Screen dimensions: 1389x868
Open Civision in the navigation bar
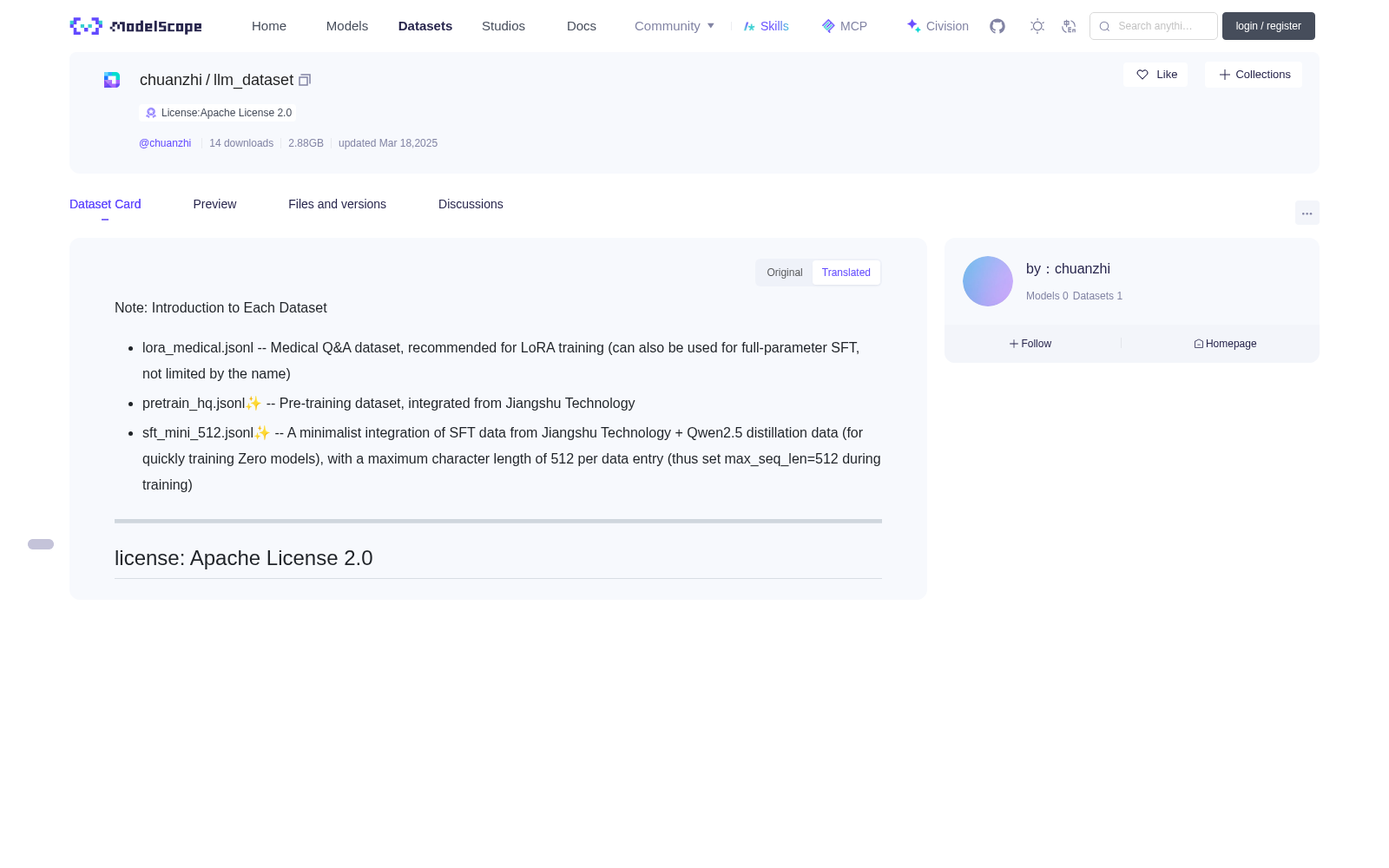(x=938, y=26)
